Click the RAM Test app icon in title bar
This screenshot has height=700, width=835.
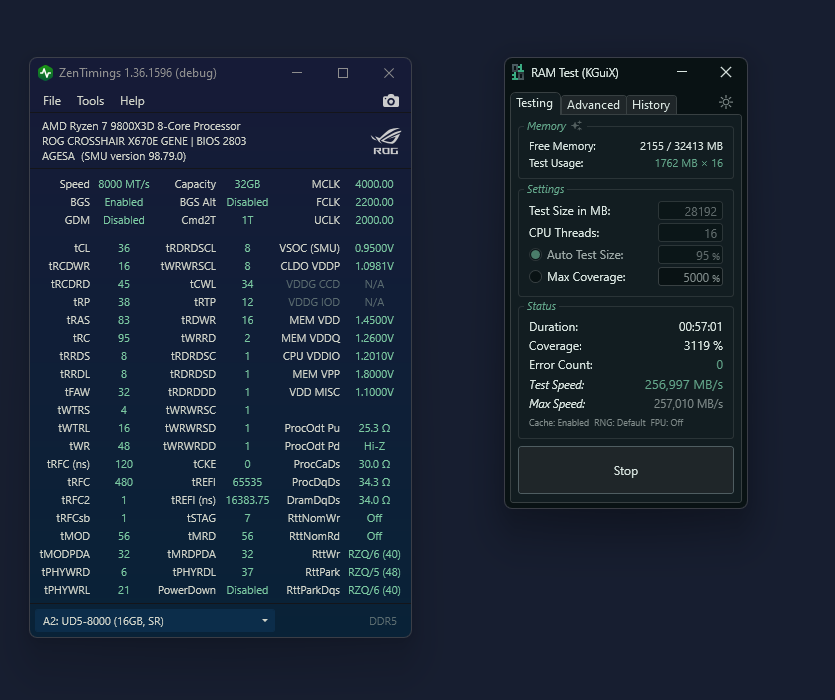point(518,73)
